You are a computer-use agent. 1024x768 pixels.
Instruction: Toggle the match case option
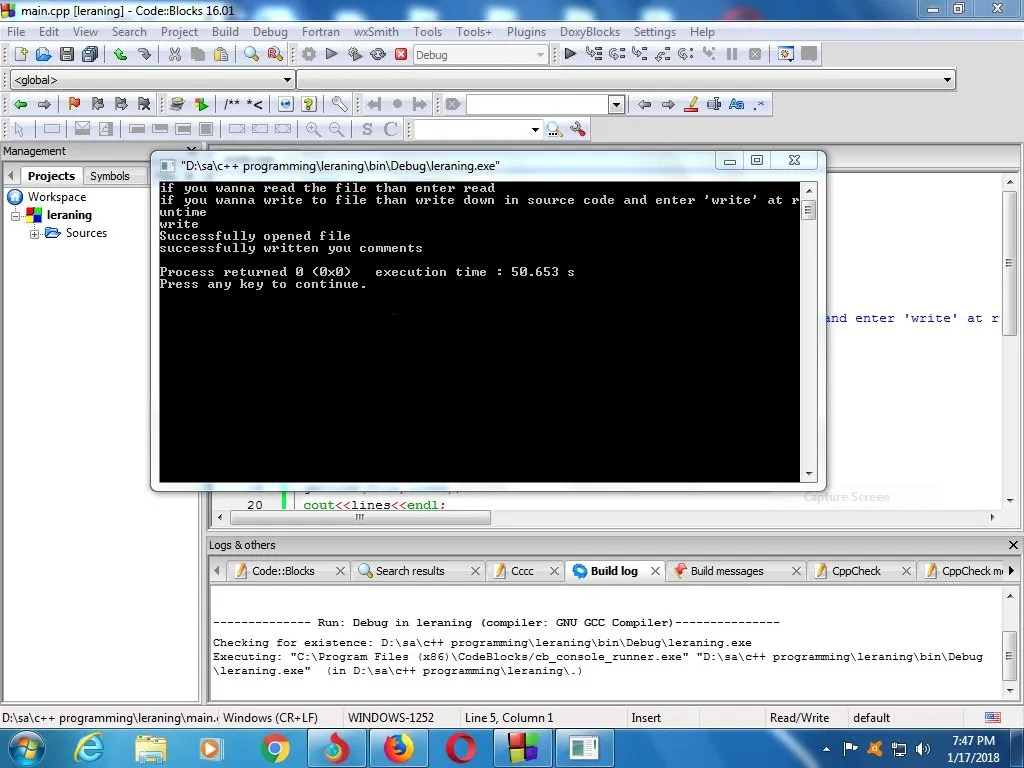click(737, 104)
